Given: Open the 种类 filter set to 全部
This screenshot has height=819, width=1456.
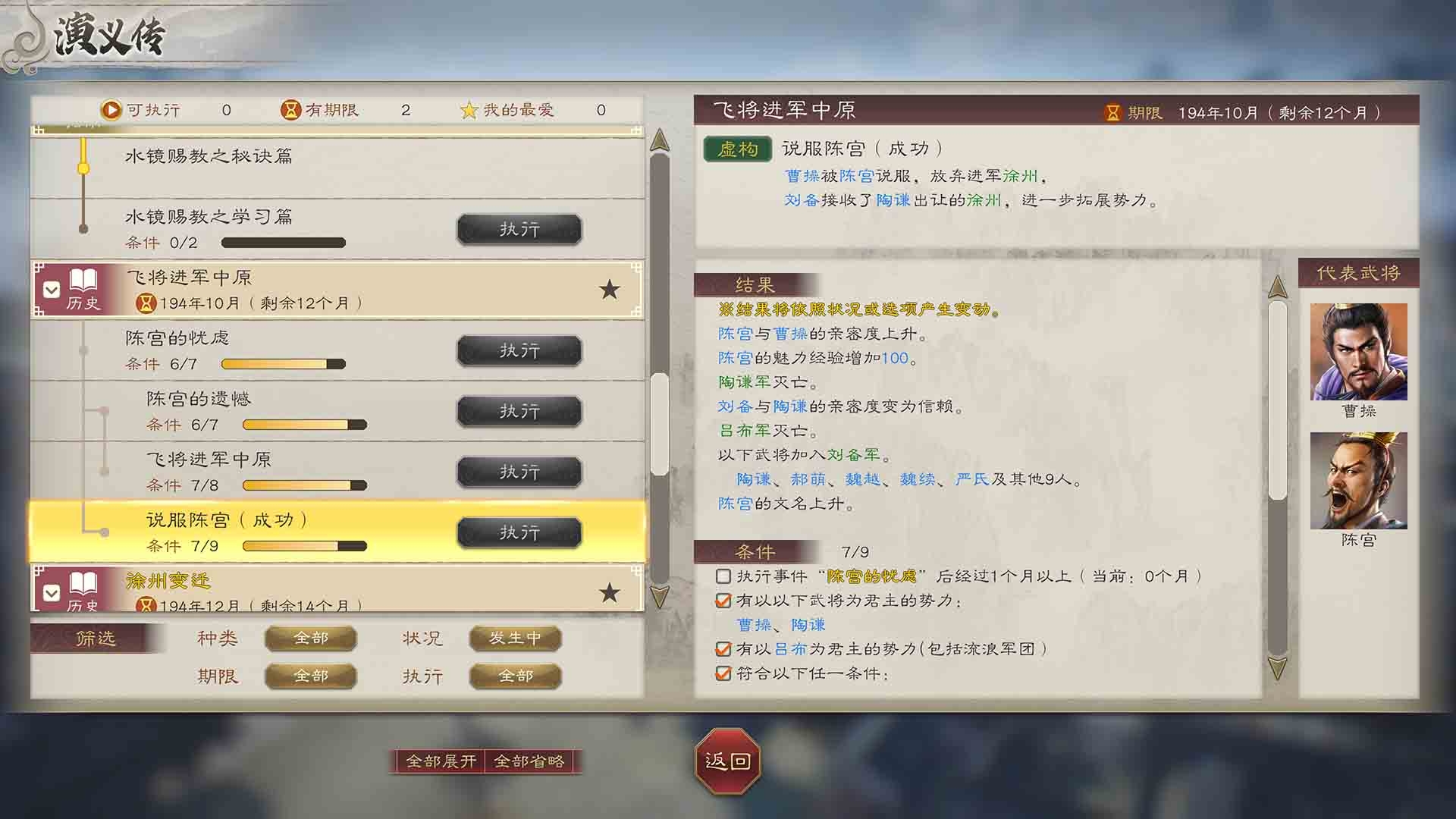Looking at the screenshot, I should 311,639.
